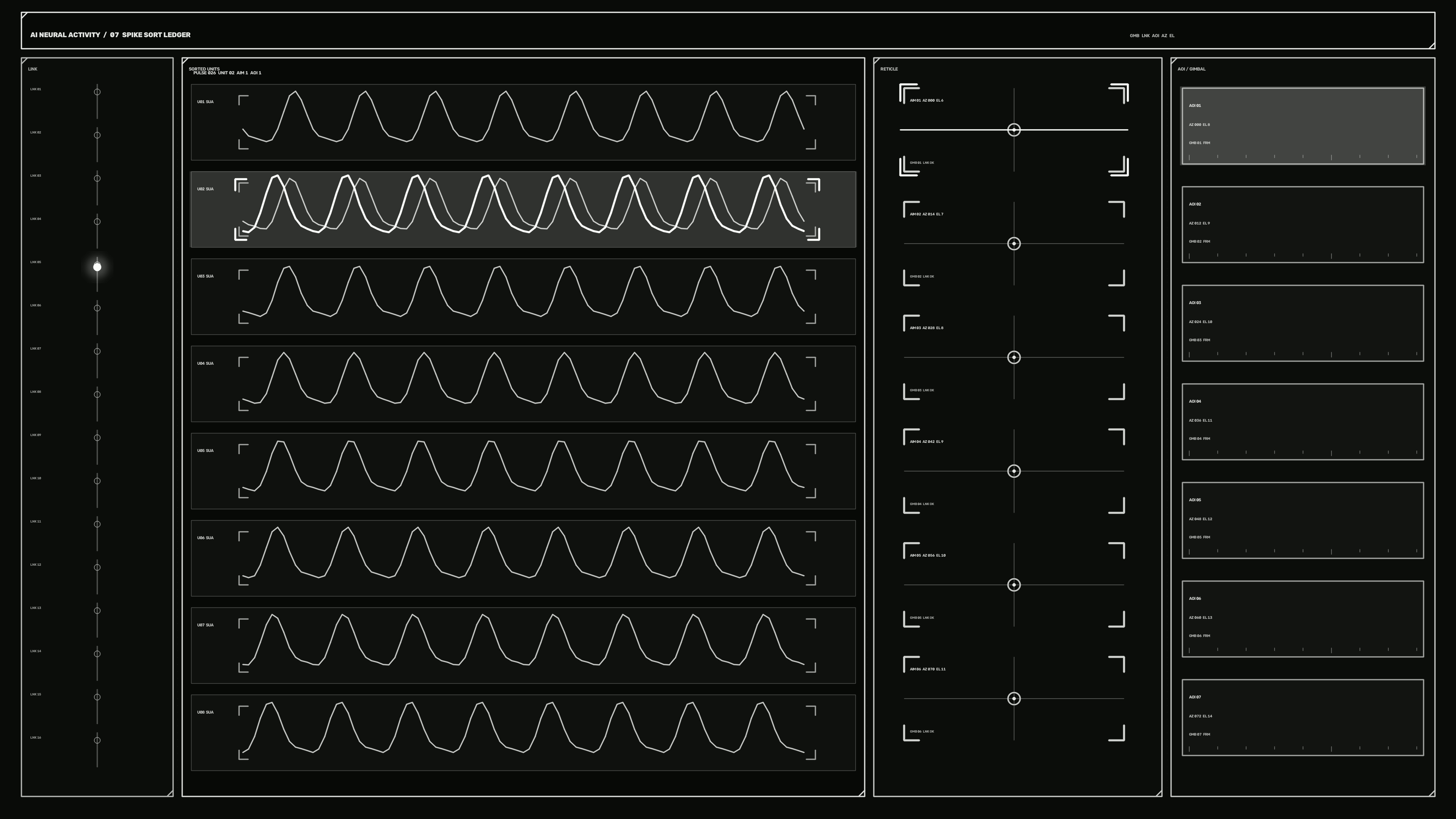Select the U08 SUA waveform row
Viewport: 1456px width, 819px height.
coord(523,733)
